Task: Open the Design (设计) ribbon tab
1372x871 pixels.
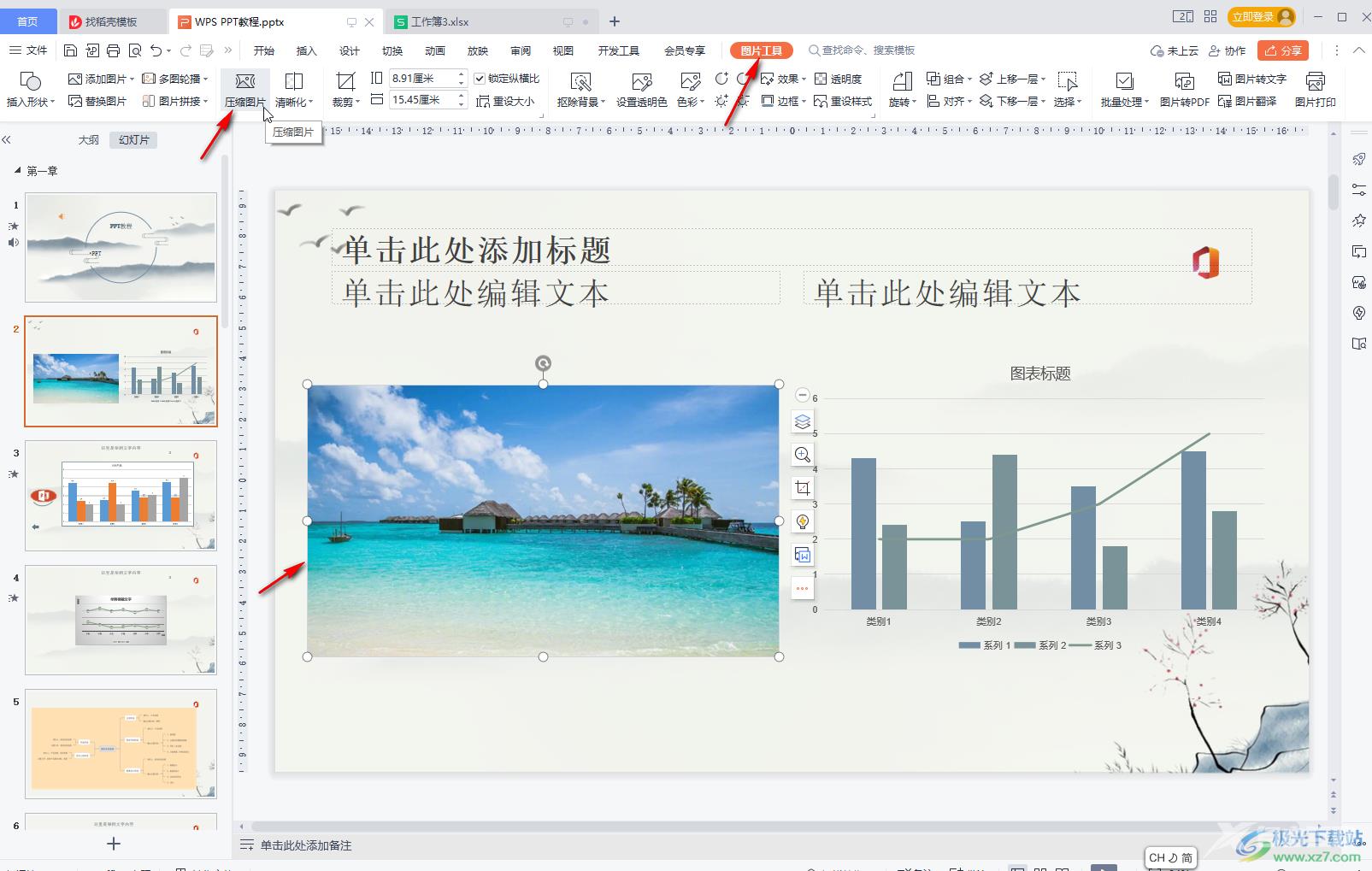Action: click(x=350, y=50)
